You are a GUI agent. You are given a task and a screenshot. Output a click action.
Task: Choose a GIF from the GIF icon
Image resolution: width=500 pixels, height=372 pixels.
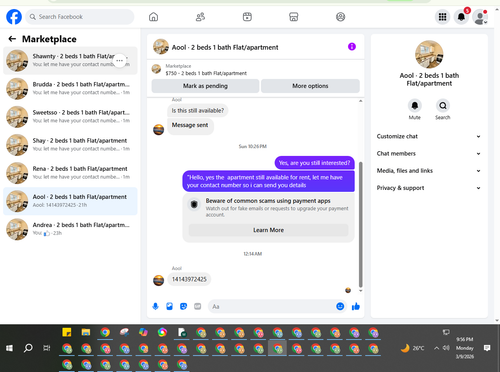coord(197,306)
